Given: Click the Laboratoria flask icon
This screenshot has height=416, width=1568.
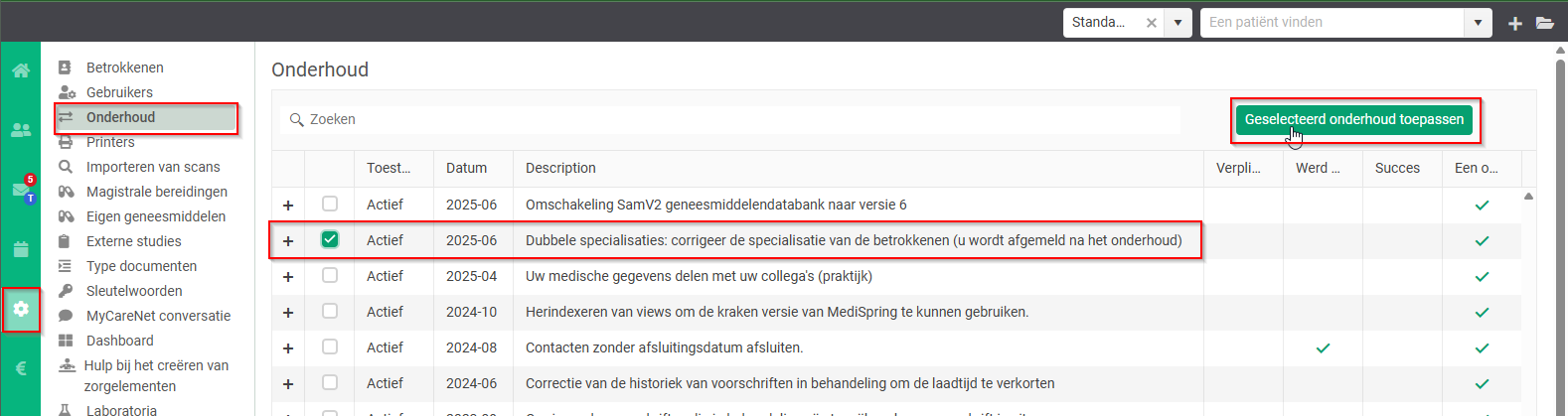Looking at the screenshot, I should 66,410.
